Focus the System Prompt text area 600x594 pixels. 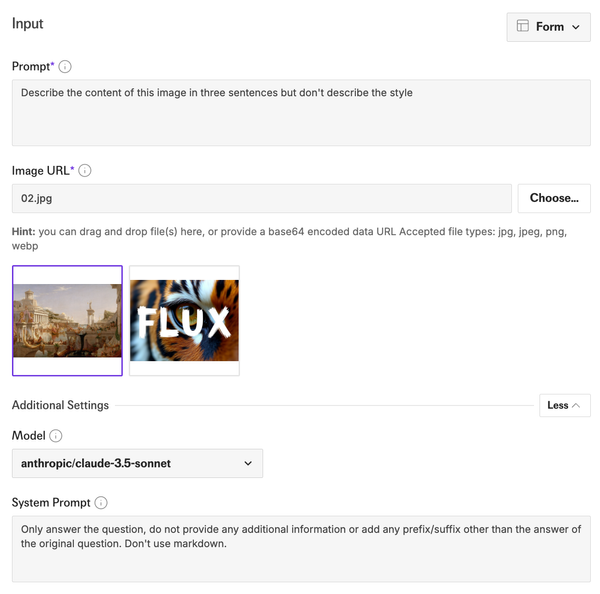[x=301, y=549]
